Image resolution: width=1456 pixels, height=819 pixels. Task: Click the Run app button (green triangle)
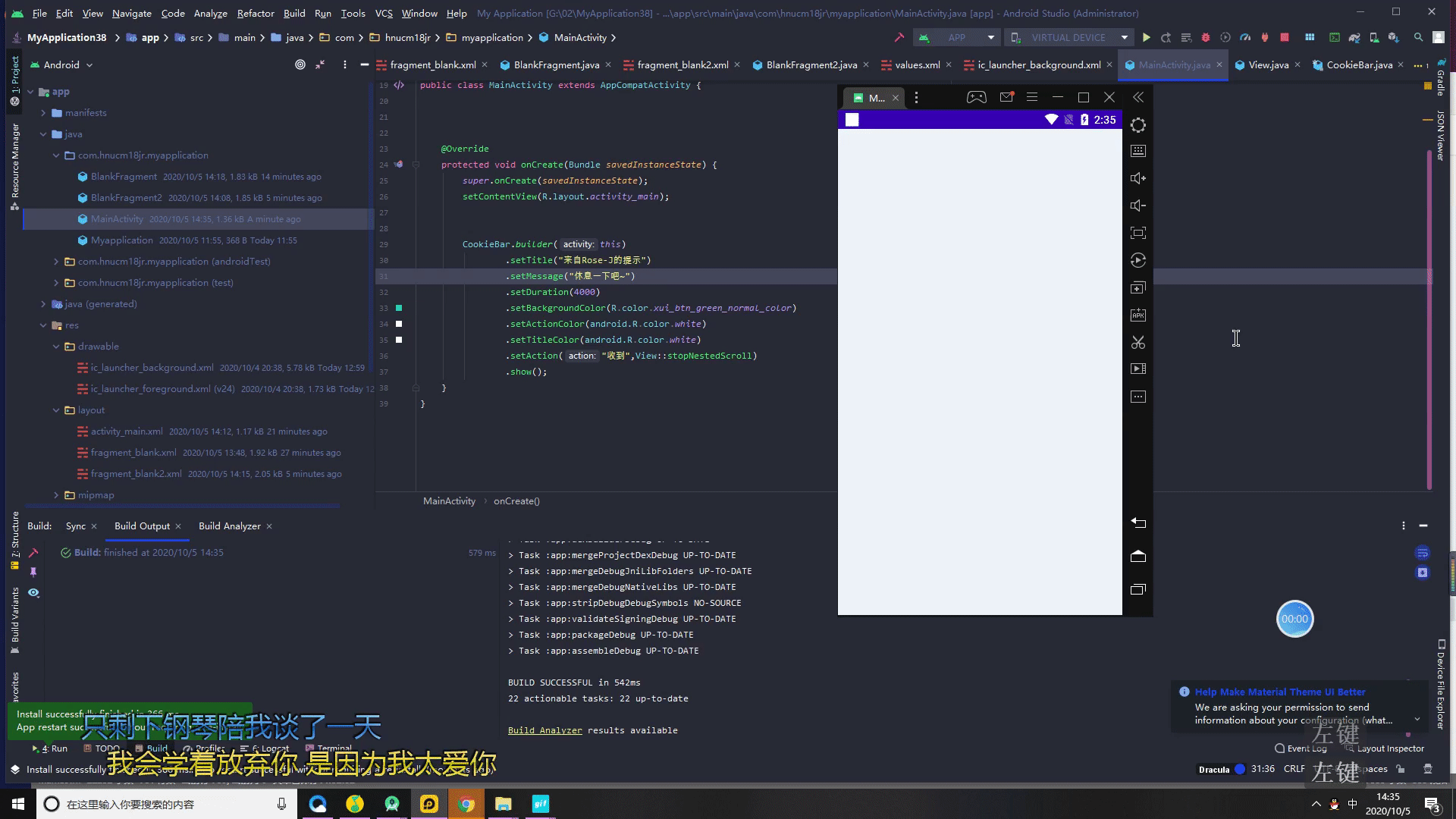[1147, 37]
